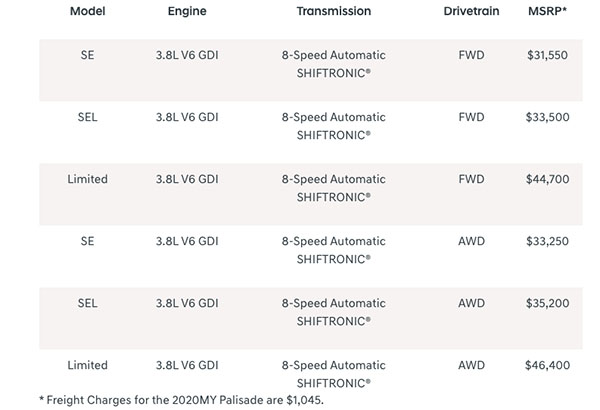The width and height of the screenshot is (600, 410).
Task: Click the freight charges footnote text
Action: tap(181, 400)
